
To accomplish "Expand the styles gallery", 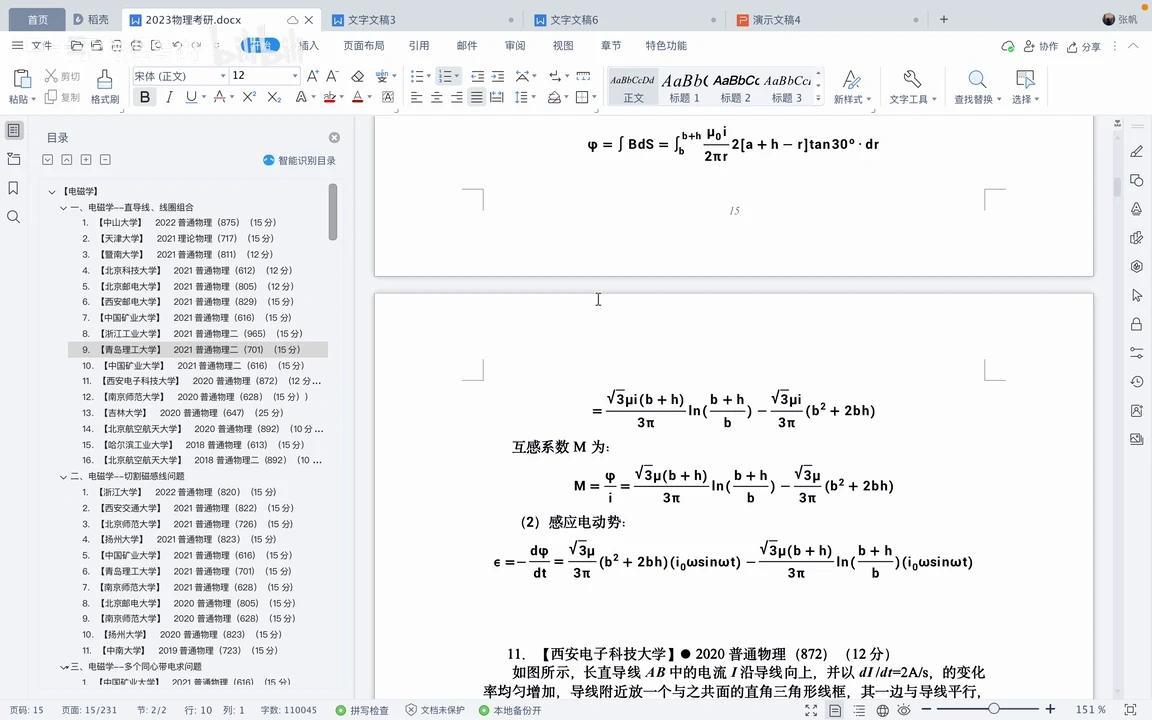I will 818,98.
